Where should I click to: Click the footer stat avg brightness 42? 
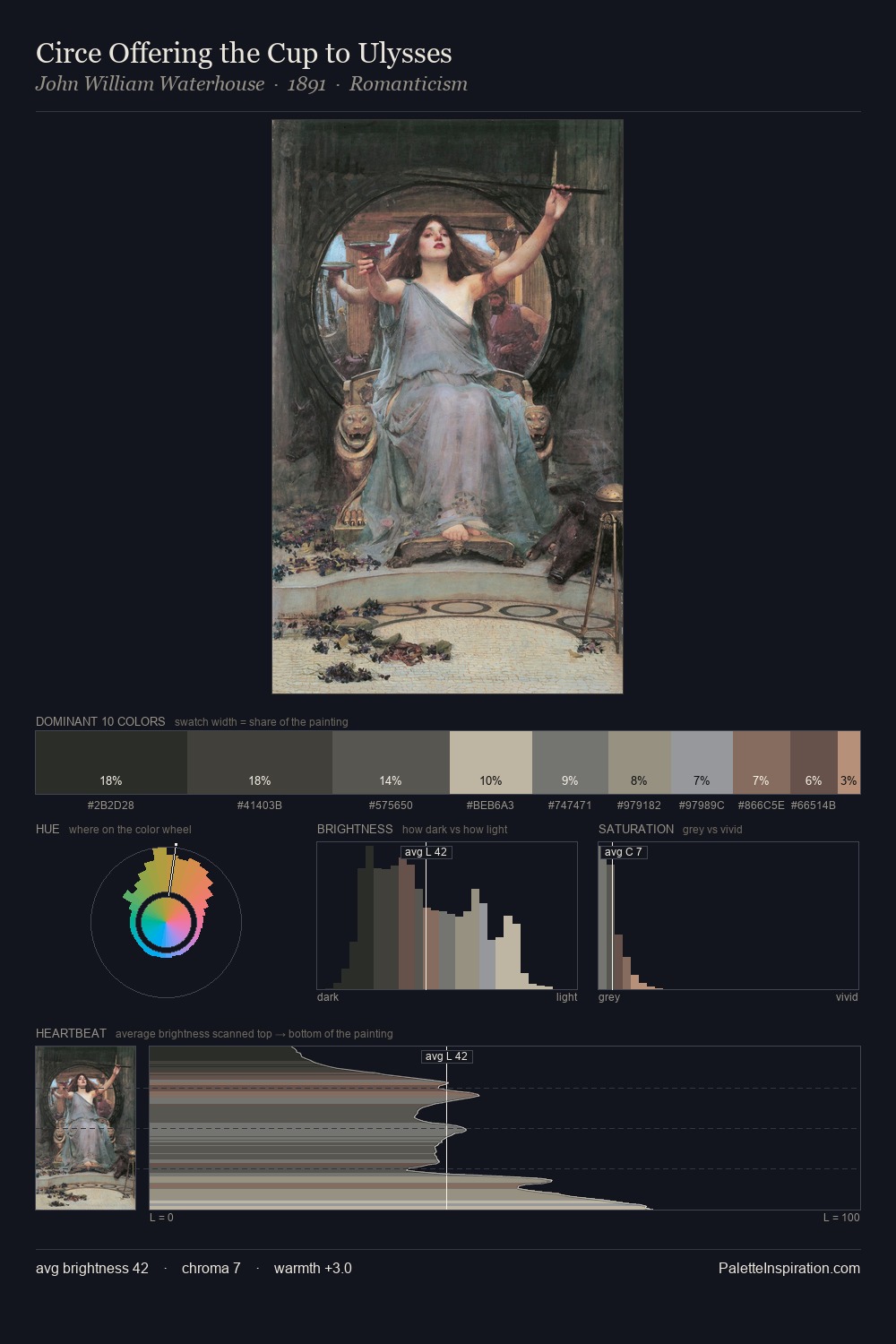point(92,1269)
